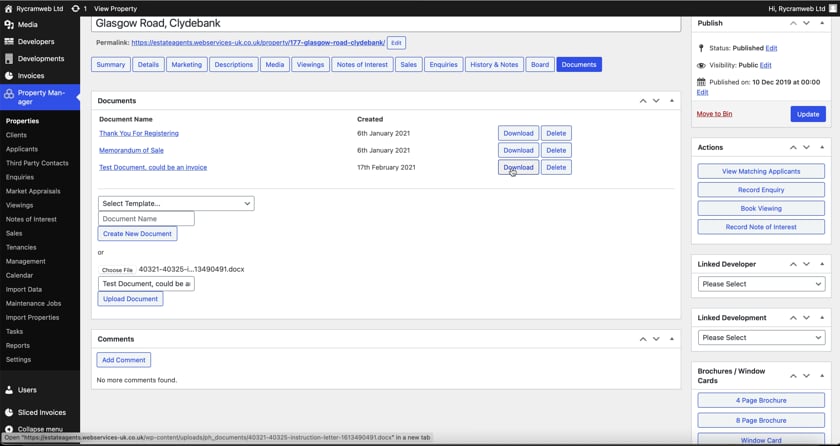Switch to the Viewings tab

[x=310, y=65]
